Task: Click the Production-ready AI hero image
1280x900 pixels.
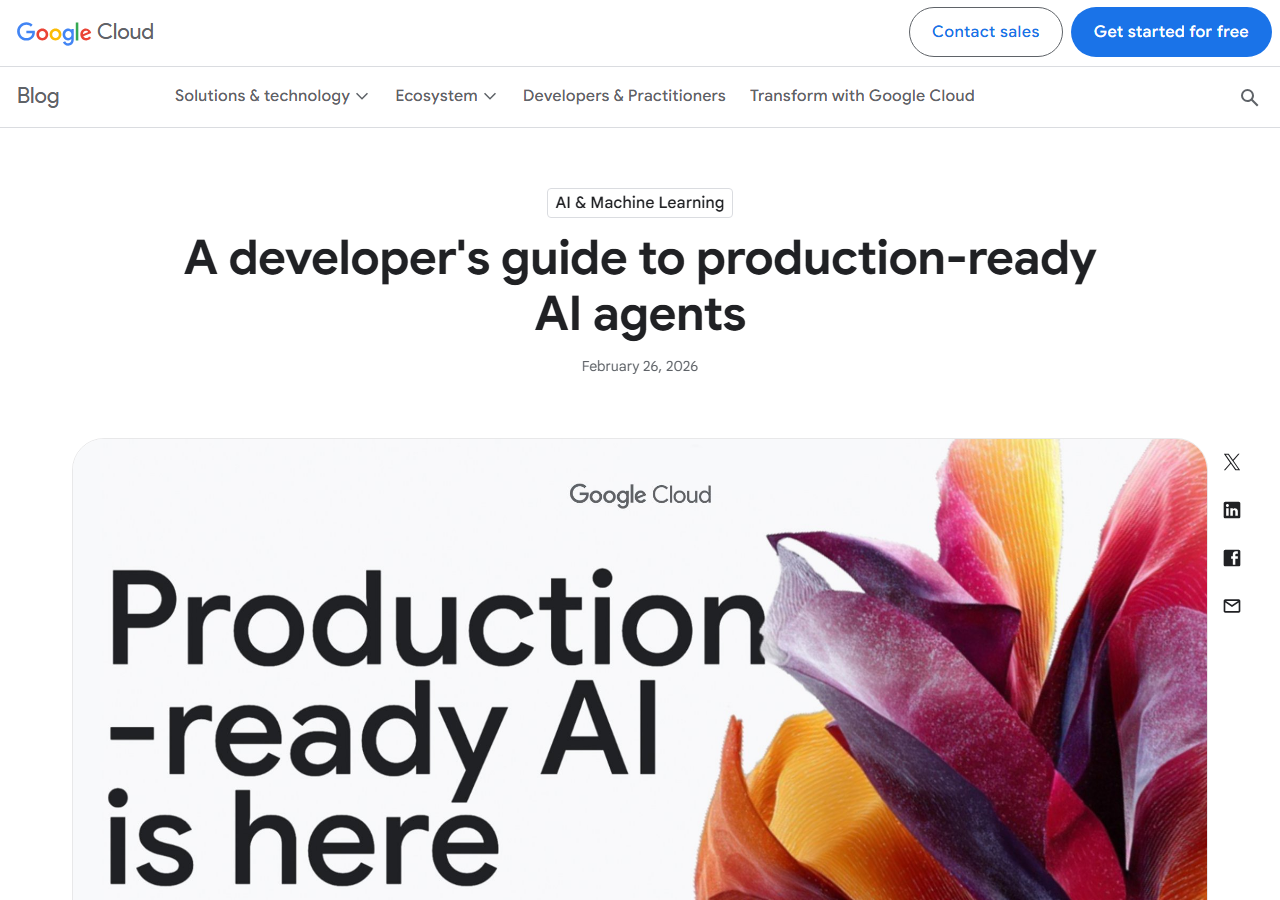Action: (x=640, y=669)
